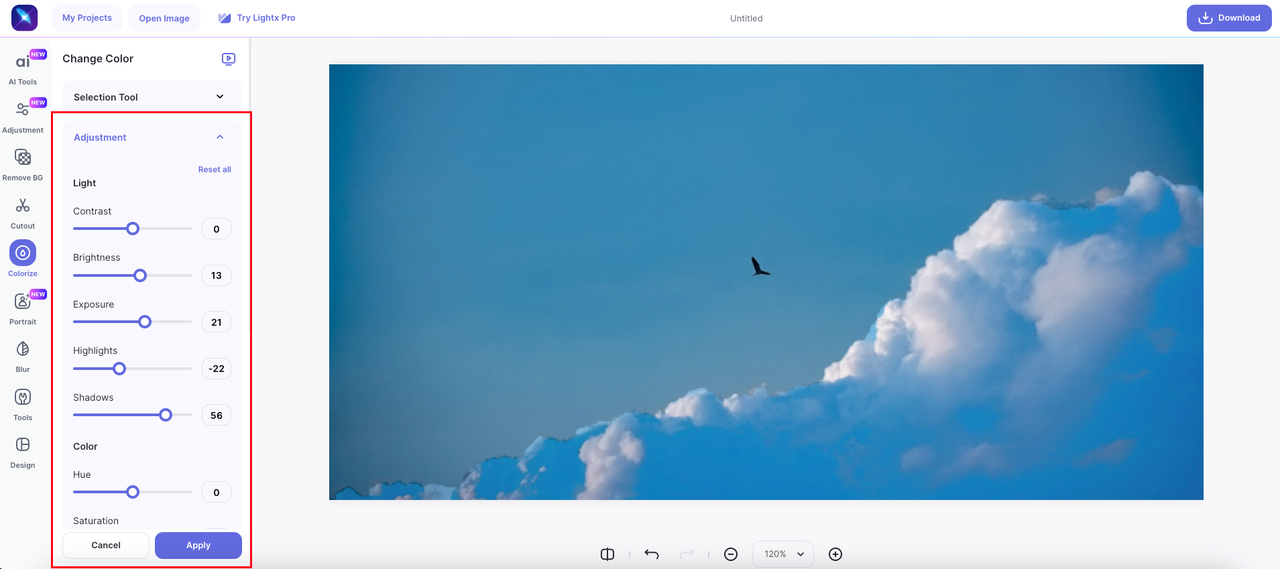This screenshot has height=569, width=1280.
Task: Open AI Tools in sidebar
Action: (23, 68)
